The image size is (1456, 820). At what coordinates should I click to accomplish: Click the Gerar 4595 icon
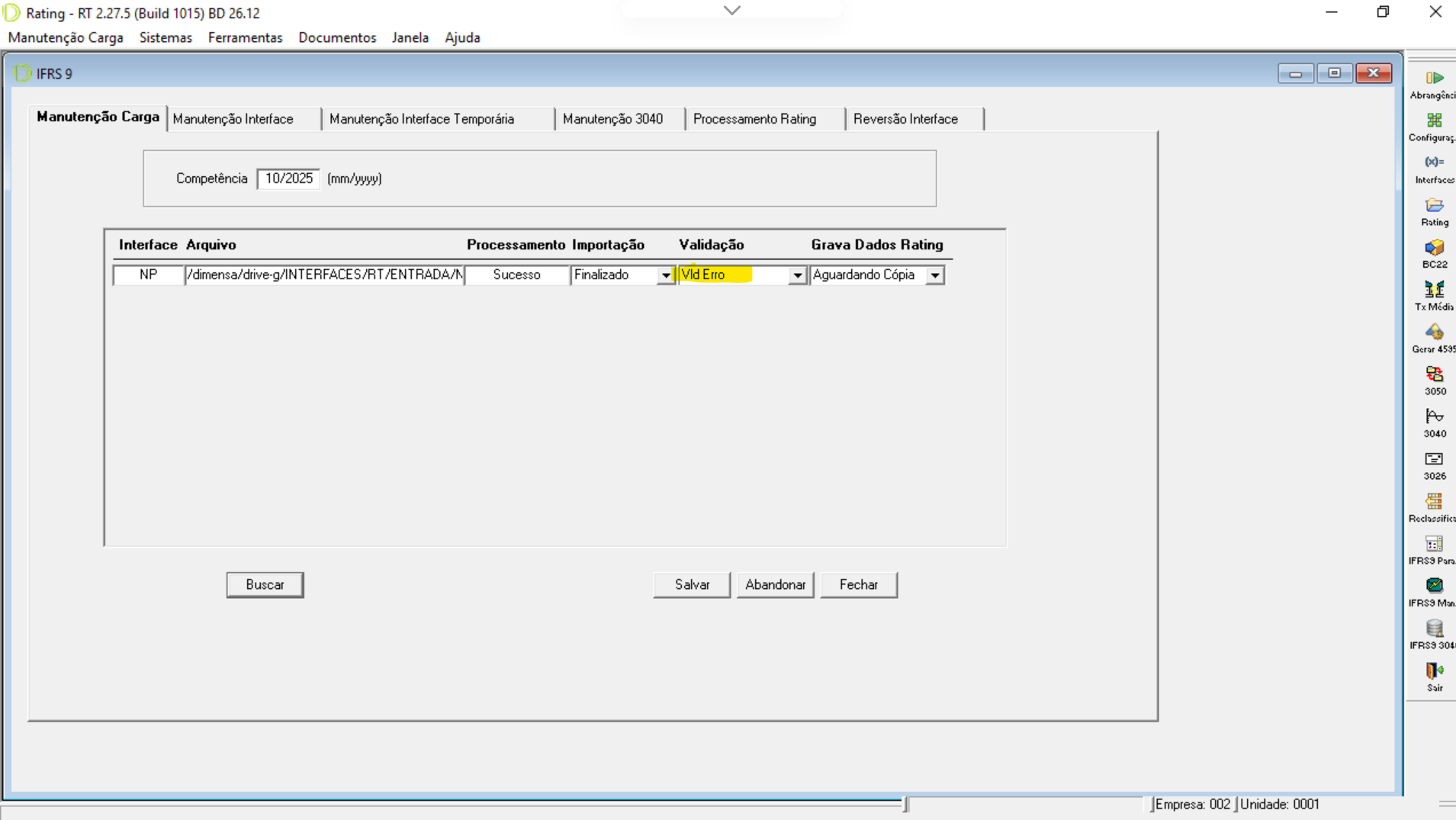(1434, 333)
